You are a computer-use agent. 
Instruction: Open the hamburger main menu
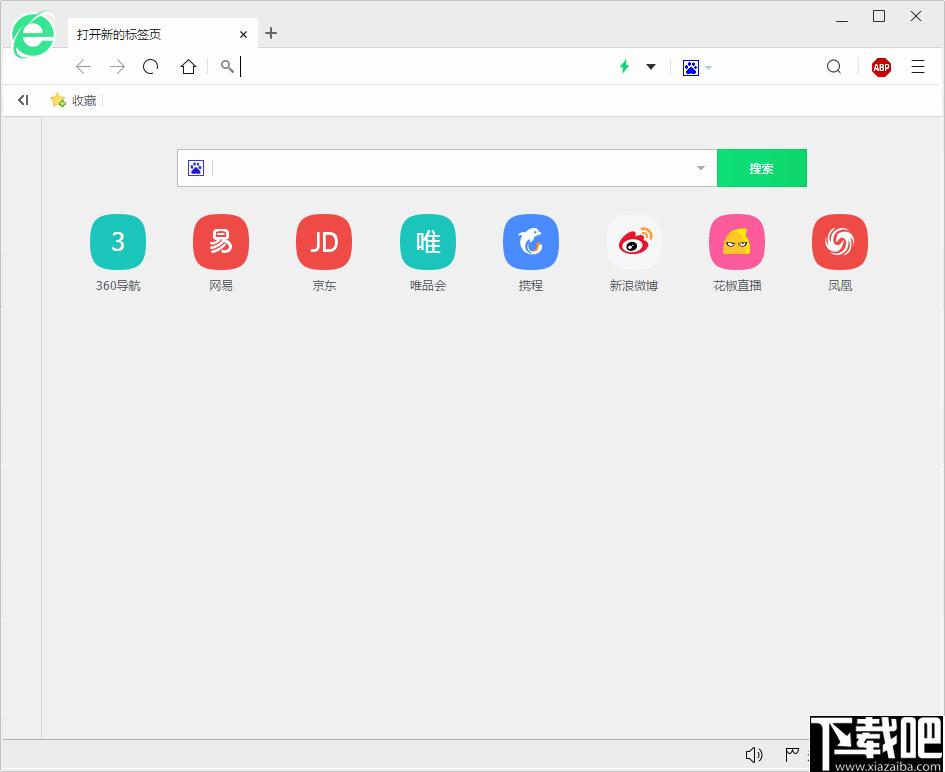[918, 66]
